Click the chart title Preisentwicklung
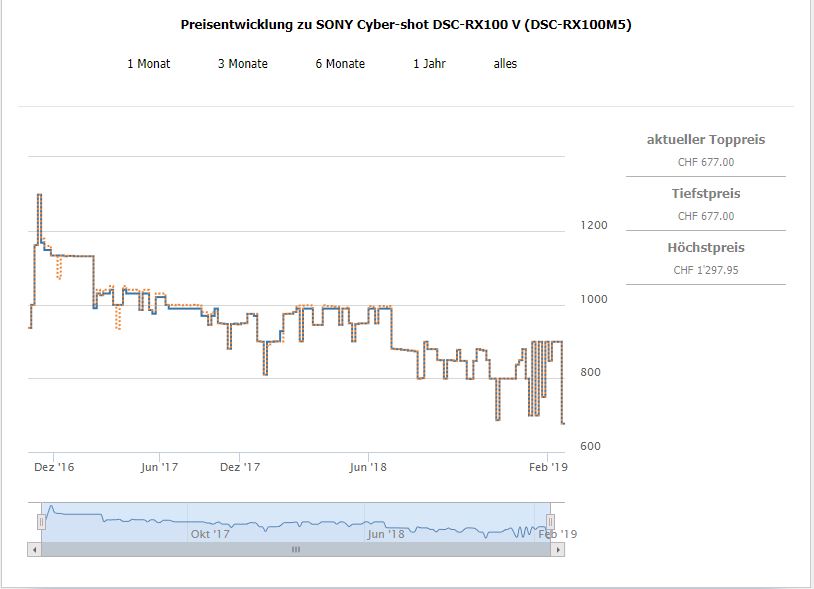This screenshot has height=589, width=814. (x=405, y=24)
